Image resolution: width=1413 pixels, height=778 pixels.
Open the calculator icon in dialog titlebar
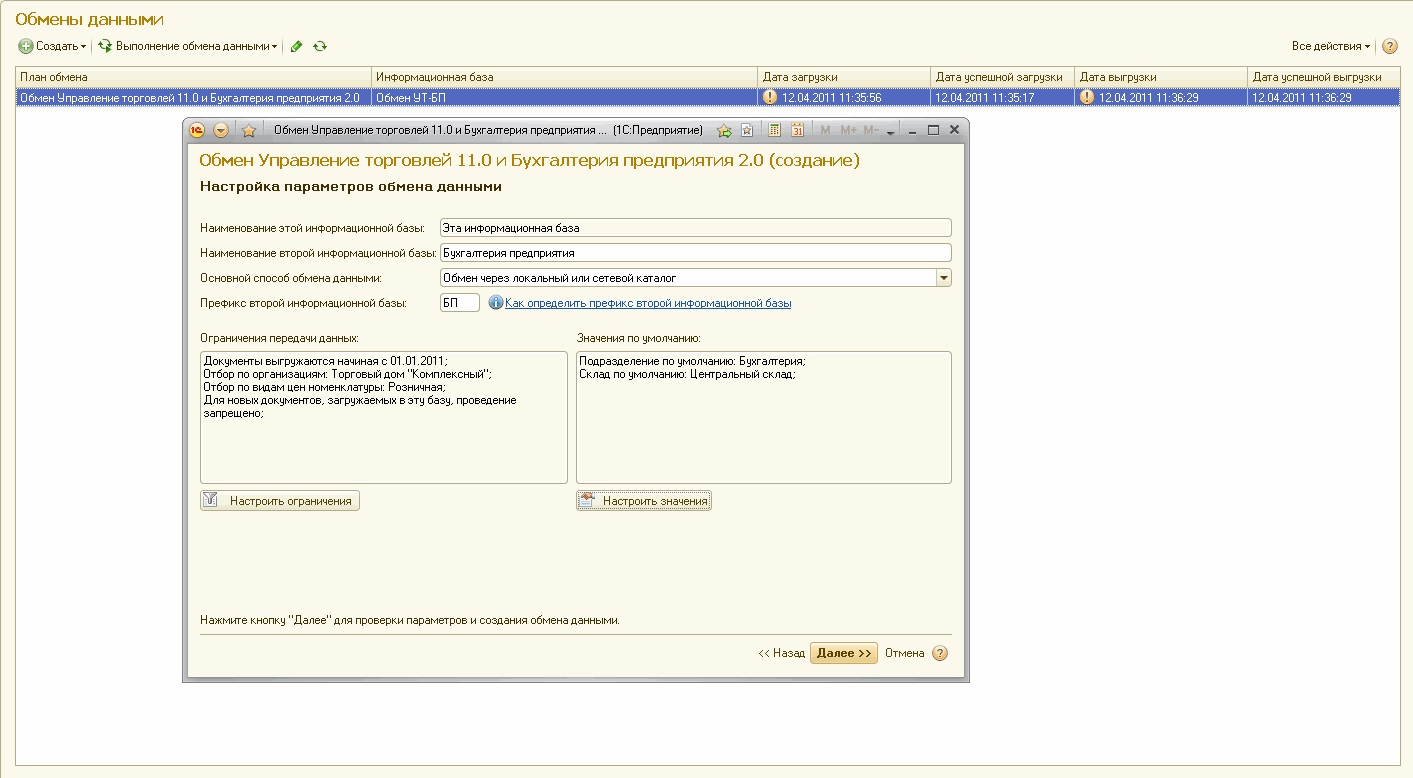click(x=774, y=130)
